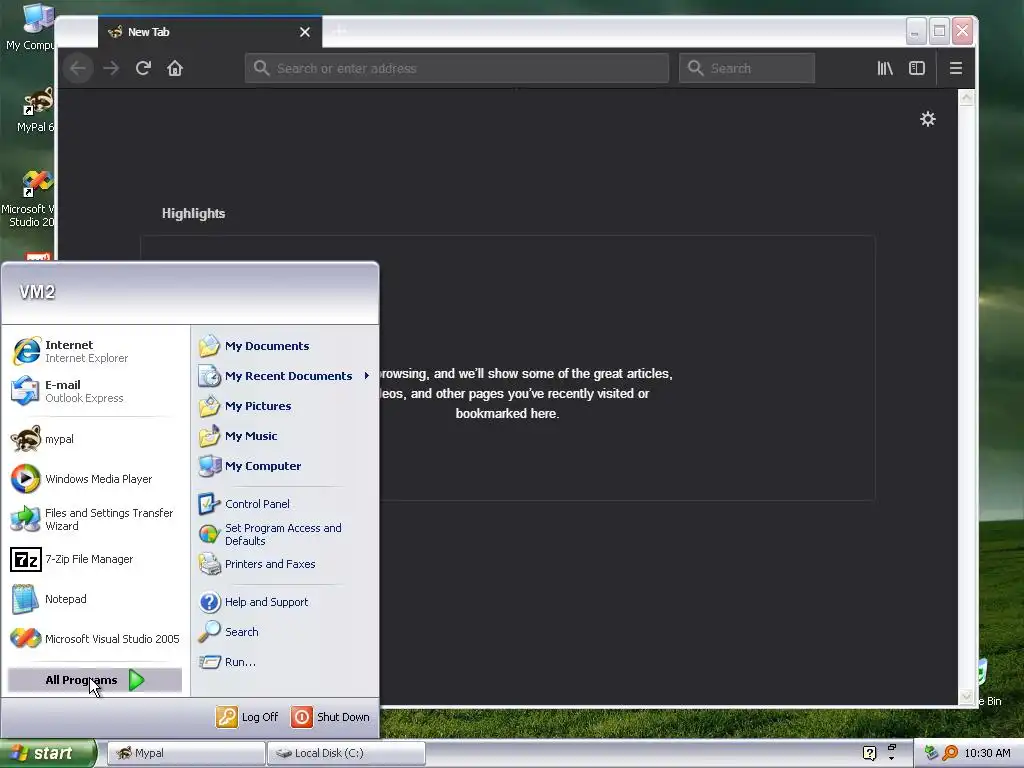Click the Highlights heading

coord(193,214)
